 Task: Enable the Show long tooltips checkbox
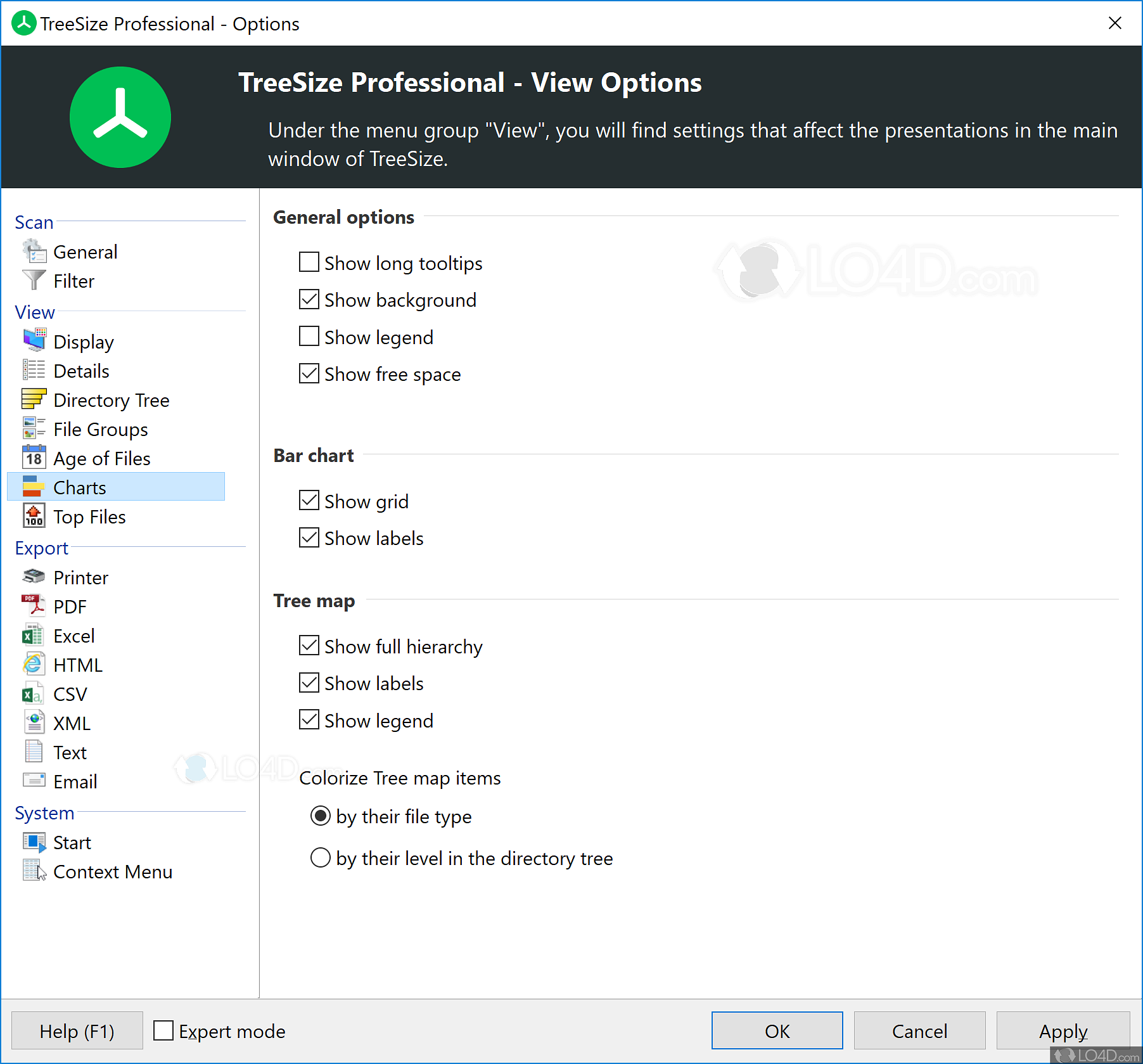coord(309,262)
